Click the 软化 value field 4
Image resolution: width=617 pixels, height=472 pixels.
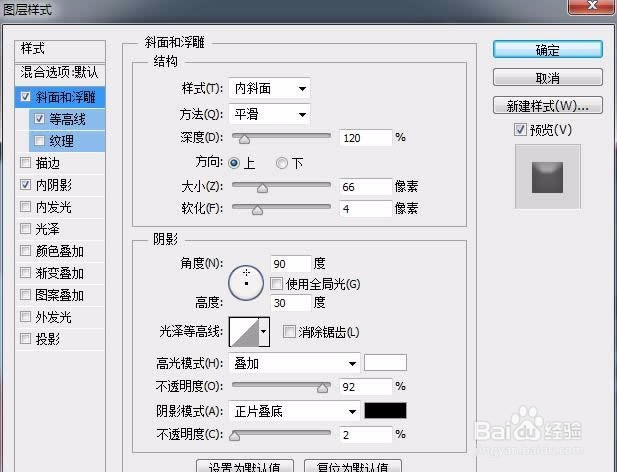point(366,208)
